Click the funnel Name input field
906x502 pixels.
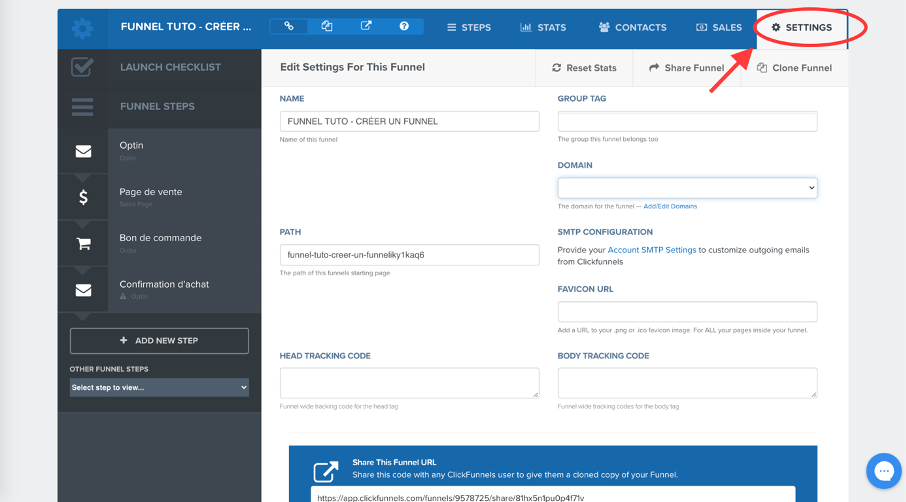410,121
